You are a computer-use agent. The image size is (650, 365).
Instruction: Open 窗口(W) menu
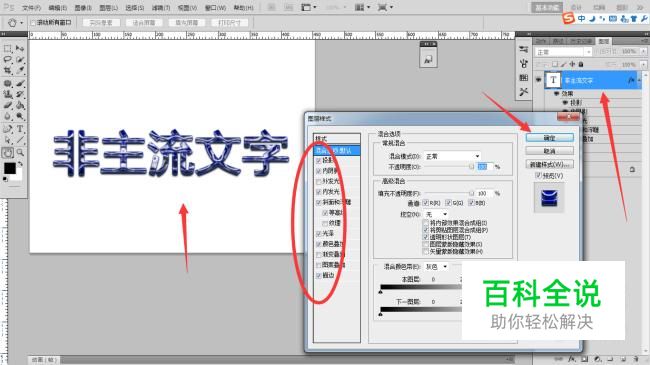(x=215, y=7)
